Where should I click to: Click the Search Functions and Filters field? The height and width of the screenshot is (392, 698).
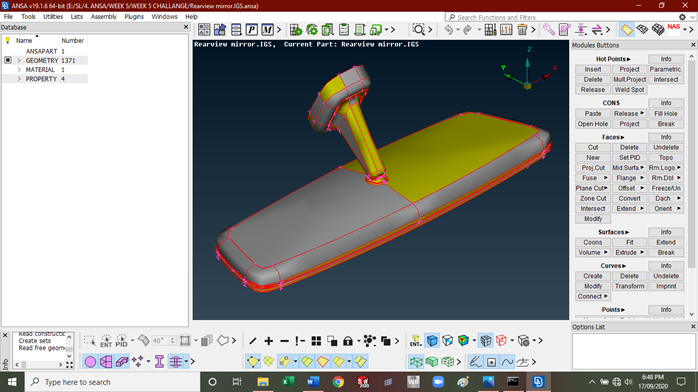561,17
